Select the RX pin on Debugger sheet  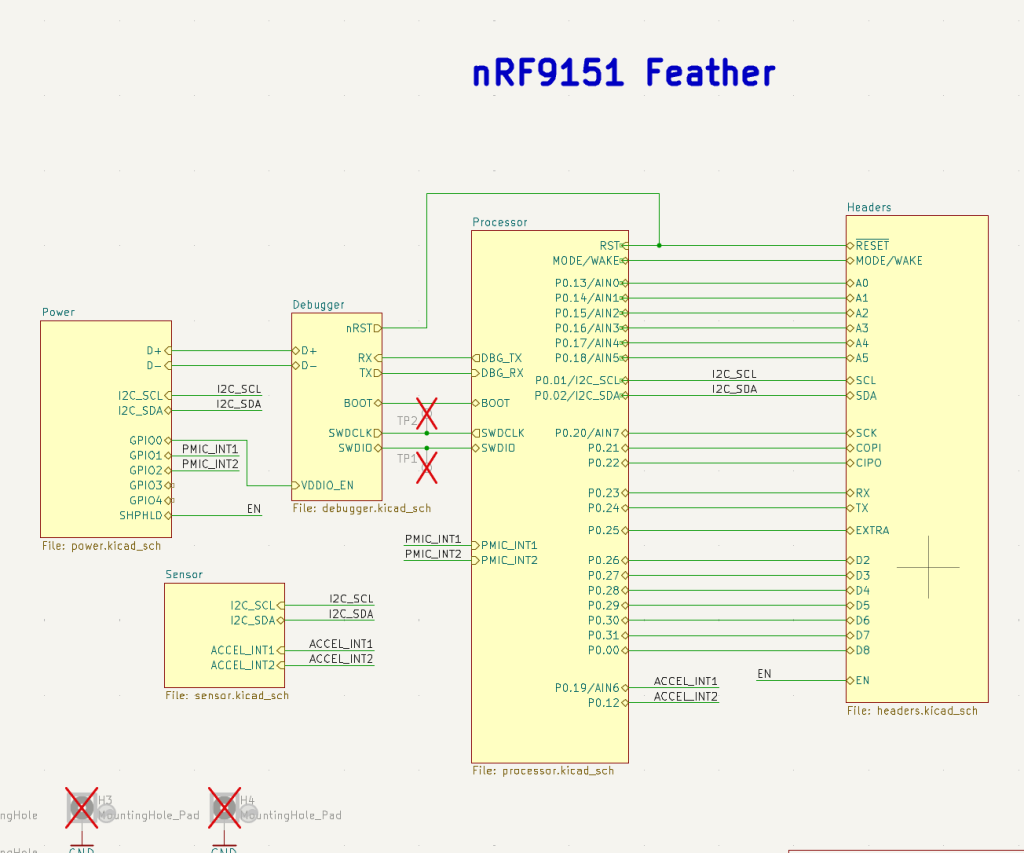point(370,358)
